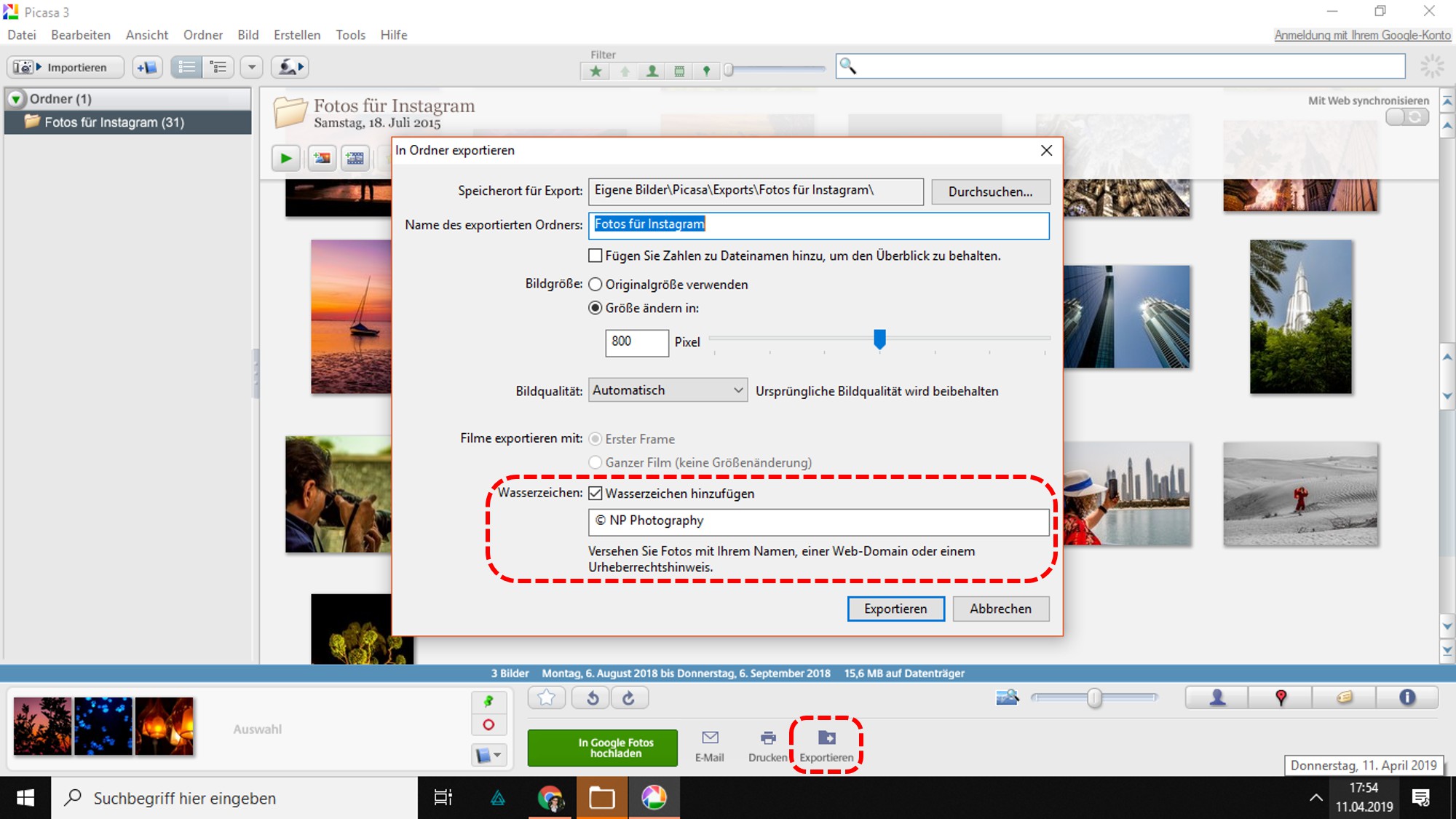The image size is (1456, 819).
Task: Click the Drucken printer icon
Action: coord(767,738)
